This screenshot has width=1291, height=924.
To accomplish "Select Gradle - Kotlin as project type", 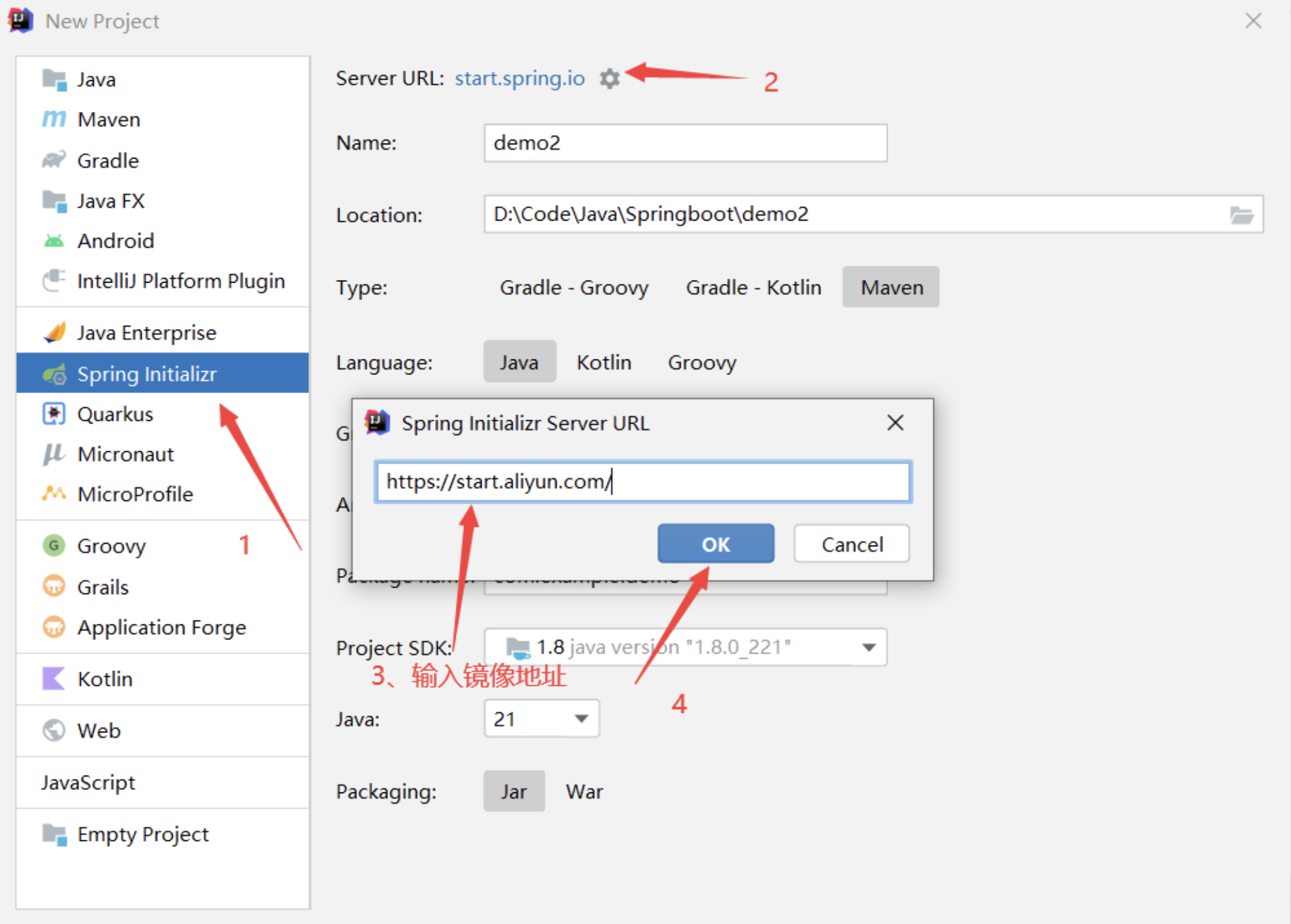I will click(x=753, y=287).
